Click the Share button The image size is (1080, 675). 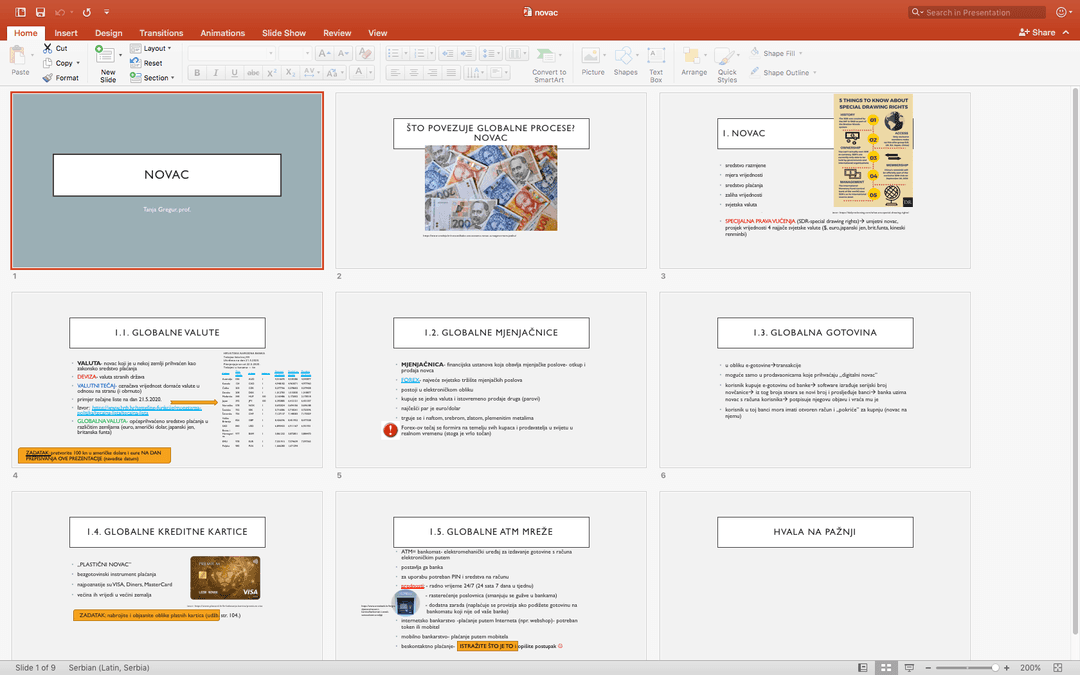(1037, 32)
